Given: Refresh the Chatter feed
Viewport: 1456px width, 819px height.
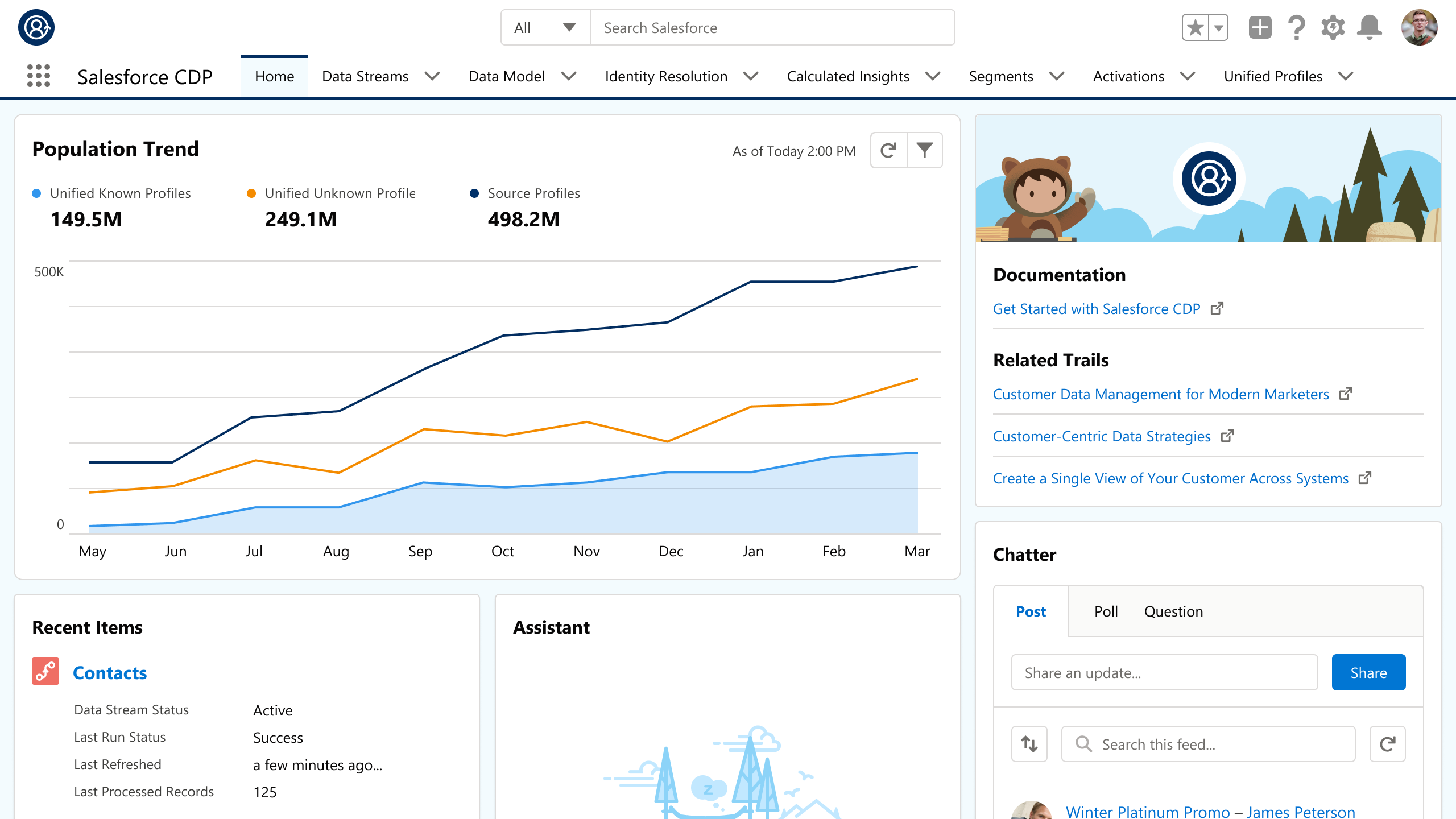Looking at the screenshot, I should point(1388,743).
